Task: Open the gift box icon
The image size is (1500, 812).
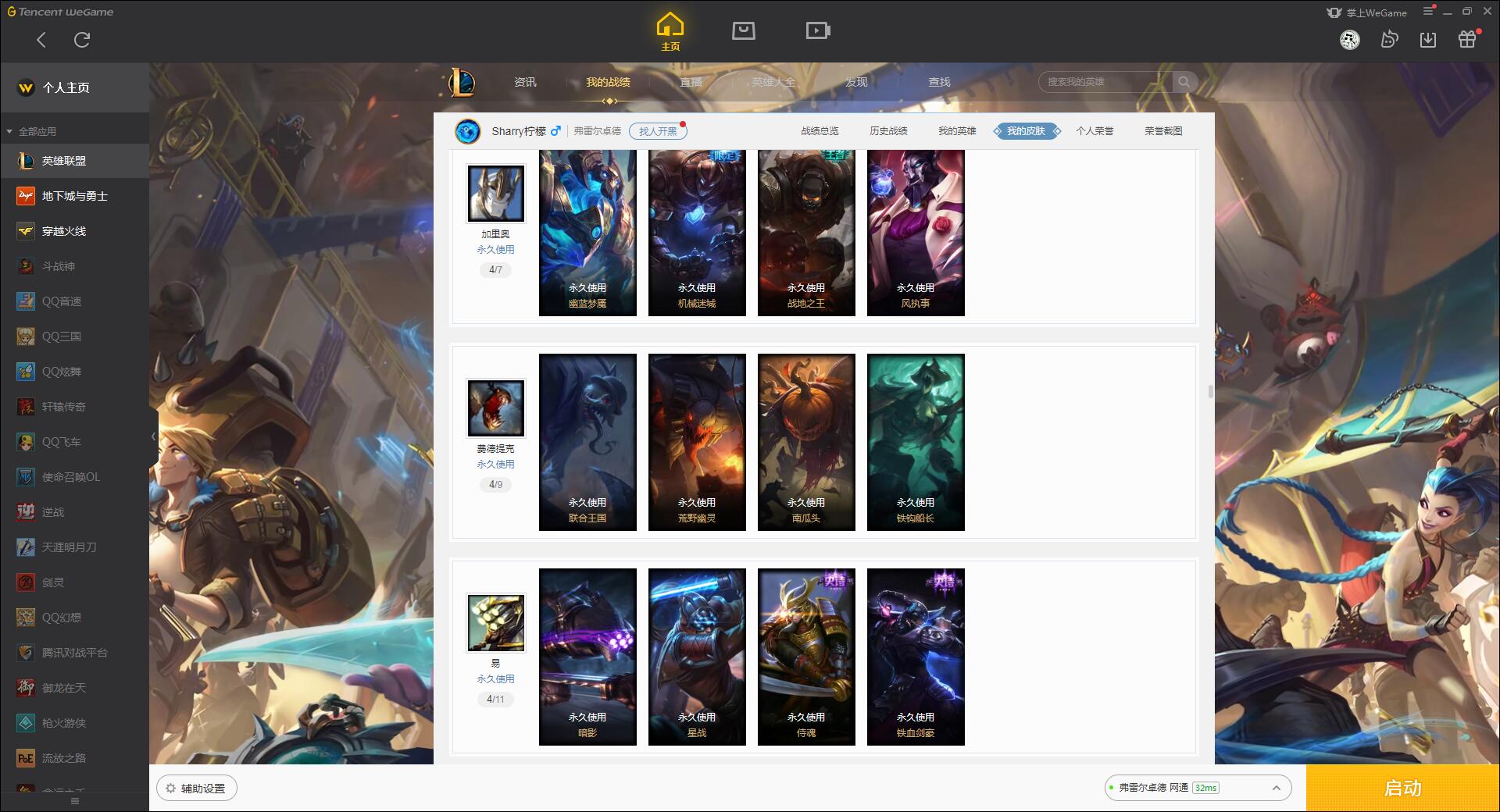Action: tap(1467, 40)
